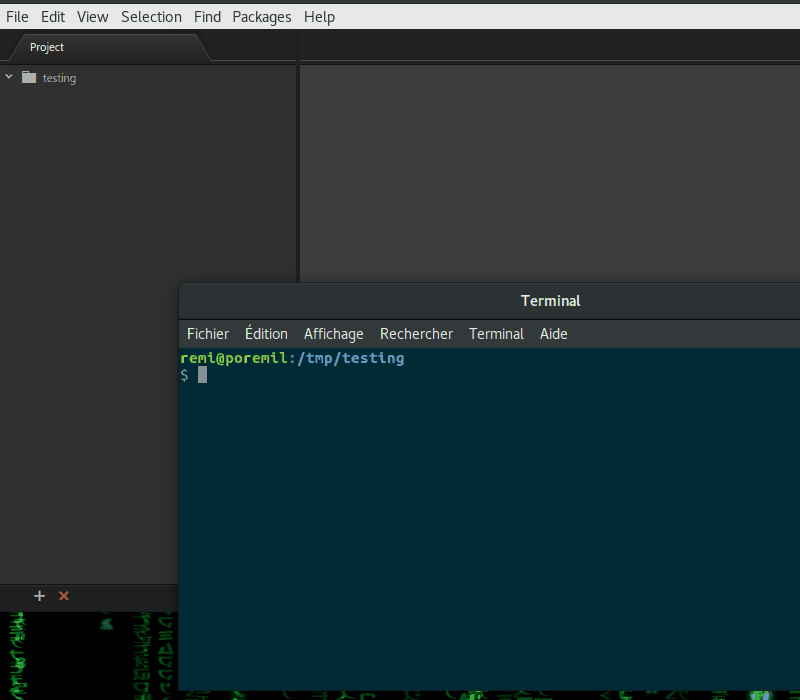This screenshot has height=700, width=800.
Task: Open the Edit menu
Action: [52, 16]
